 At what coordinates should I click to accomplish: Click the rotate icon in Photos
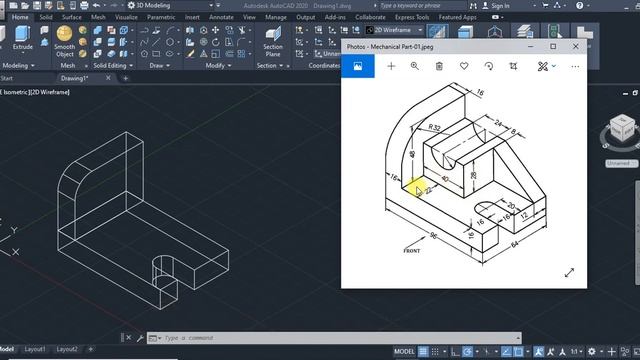(x=489, y=66)
